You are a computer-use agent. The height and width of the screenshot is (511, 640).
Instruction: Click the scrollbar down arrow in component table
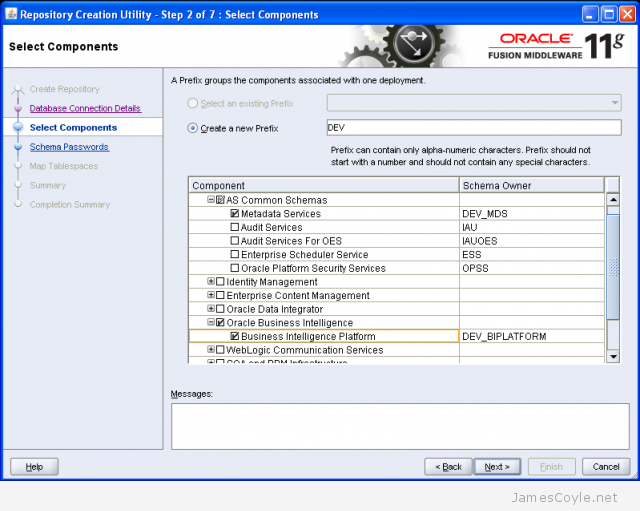613,356
